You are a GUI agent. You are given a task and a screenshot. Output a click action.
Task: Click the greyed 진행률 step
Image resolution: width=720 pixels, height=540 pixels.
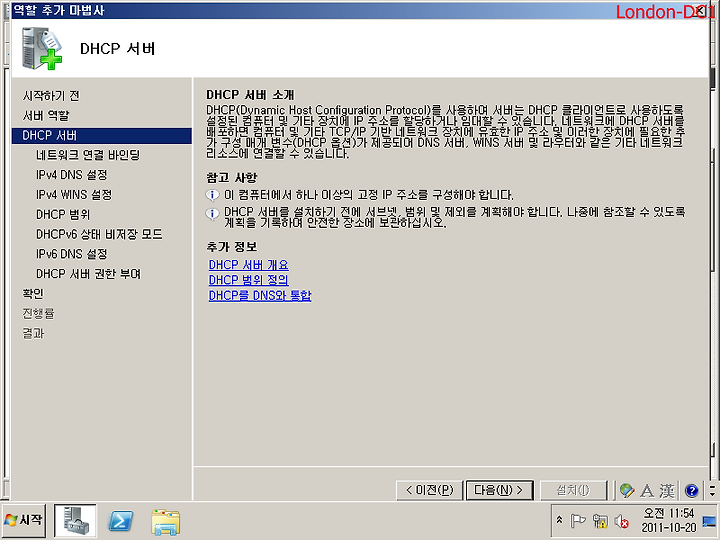coord(39,313)
